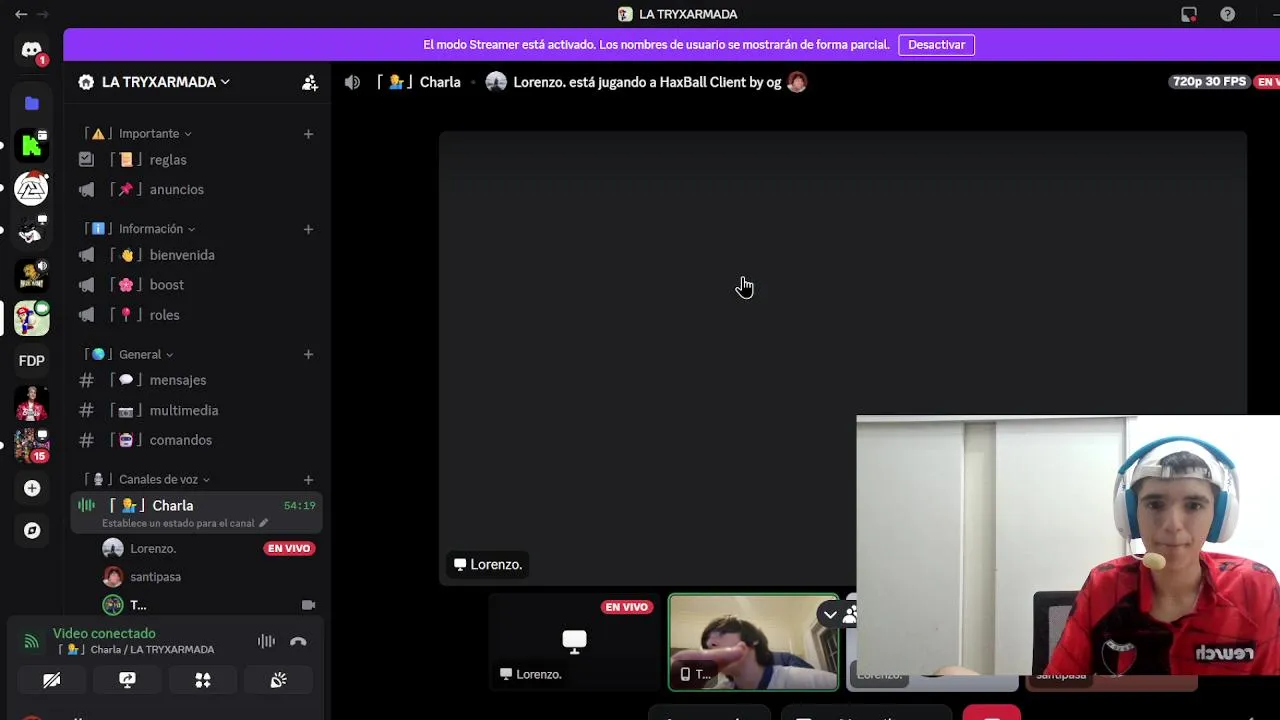Open the soundboard in voice panel
This screenshot has height=720, width=1280.
[279, 680]
